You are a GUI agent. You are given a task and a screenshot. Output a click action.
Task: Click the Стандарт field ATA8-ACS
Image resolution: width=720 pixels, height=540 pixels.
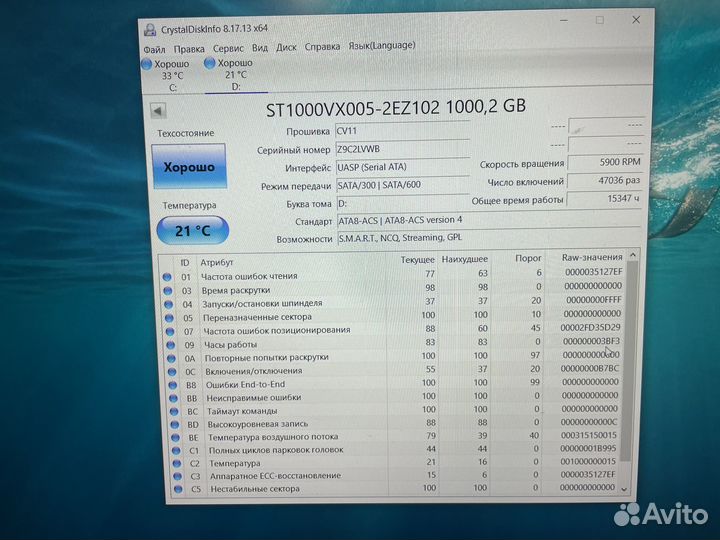(489, 220)
